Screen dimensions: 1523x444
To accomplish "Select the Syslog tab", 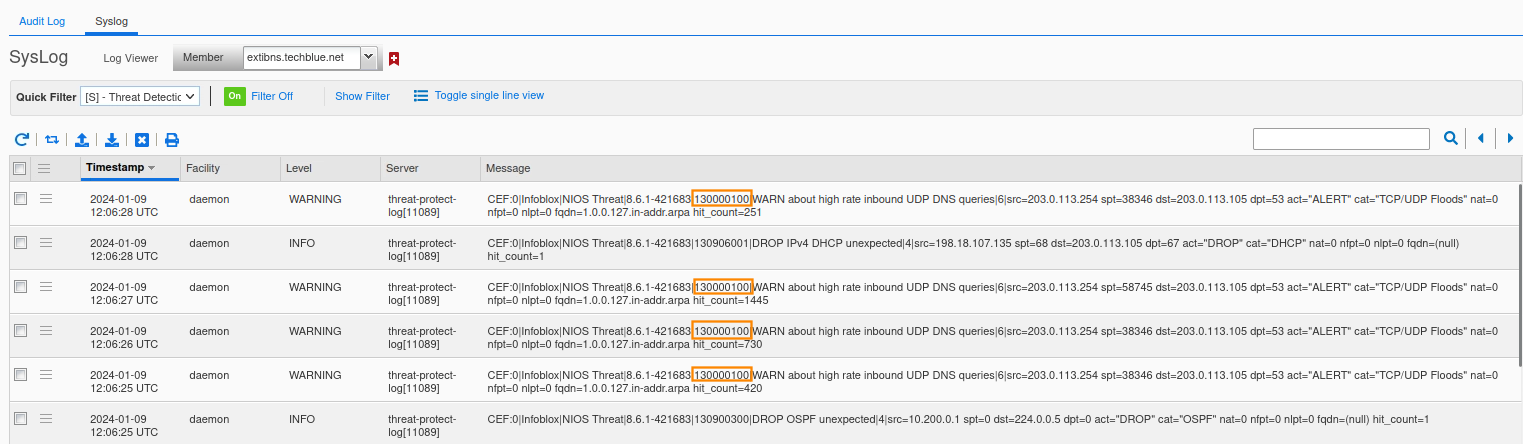I will 111,20.
